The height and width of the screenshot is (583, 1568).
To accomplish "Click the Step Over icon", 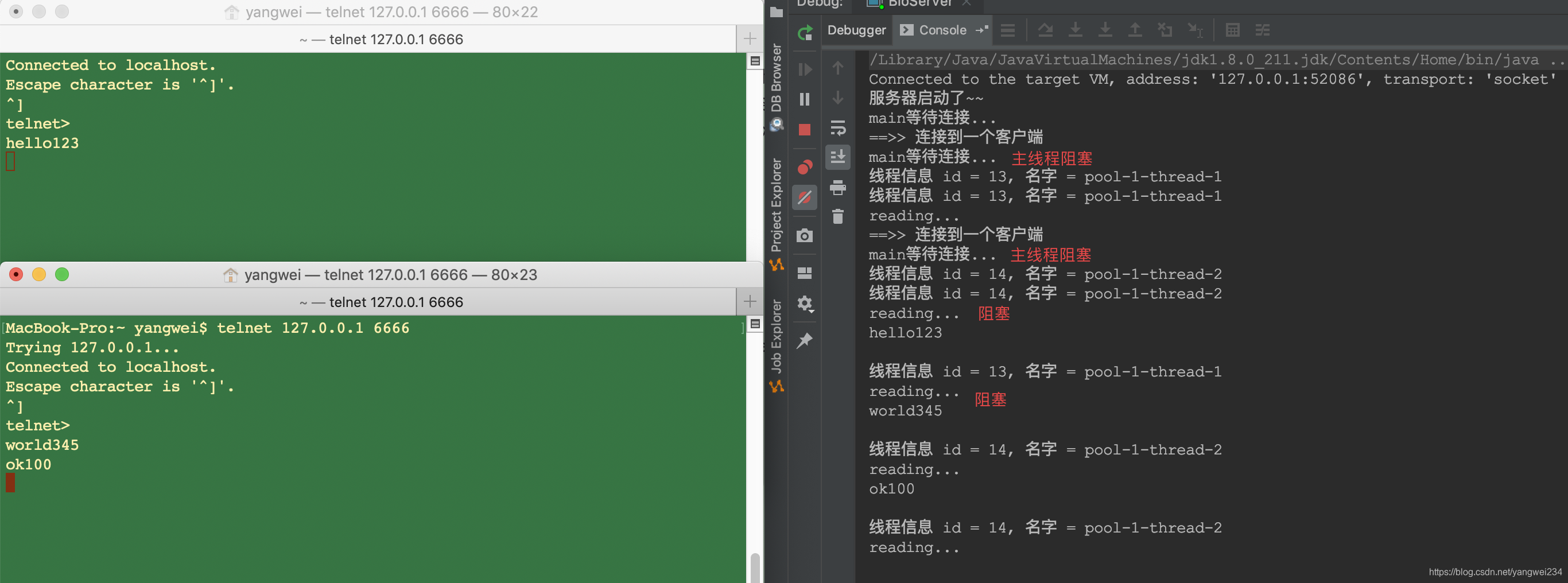I will (1045, 30).
